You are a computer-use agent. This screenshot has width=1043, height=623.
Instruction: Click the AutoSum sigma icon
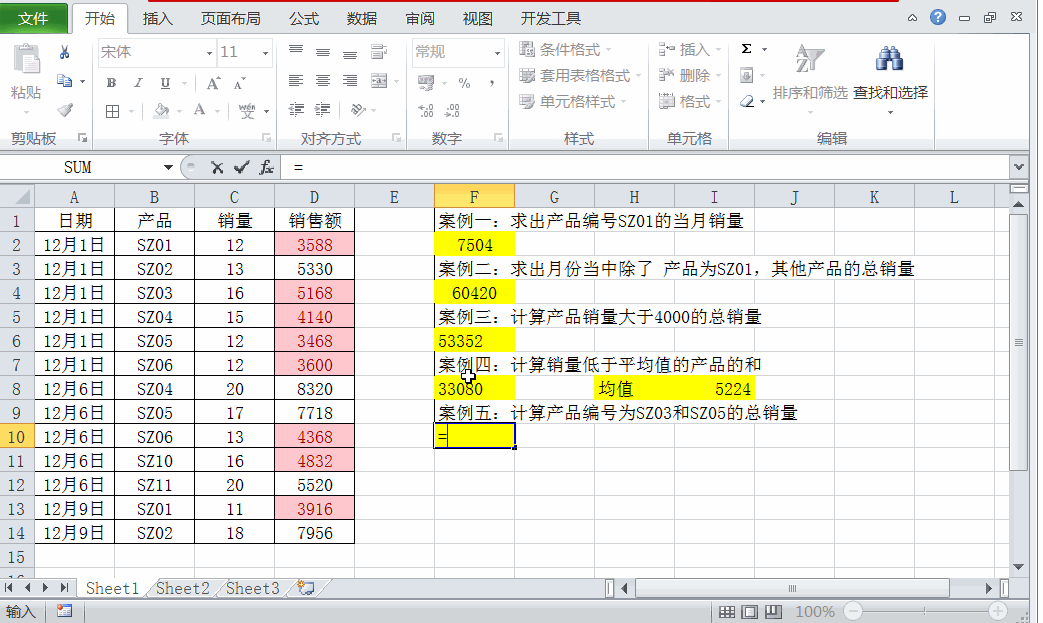coord(747,49)
